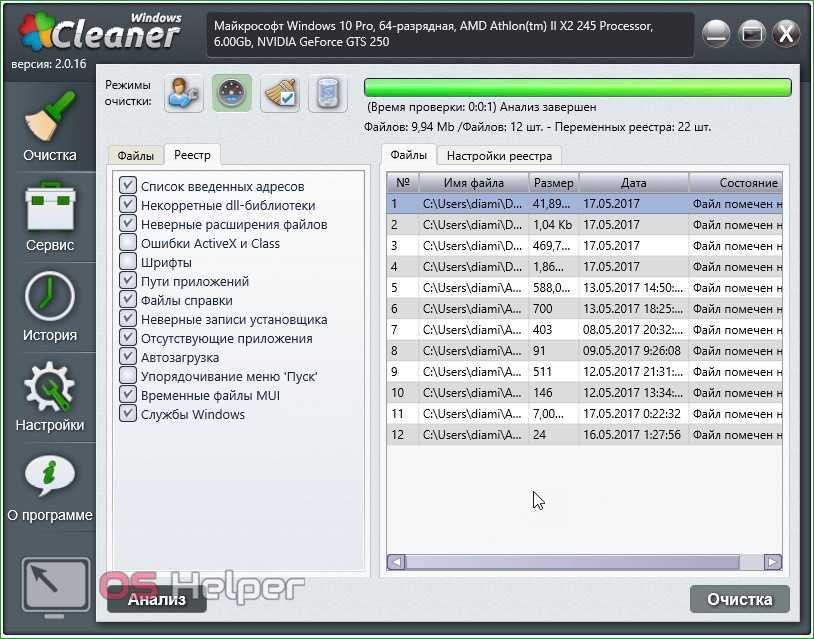Click the system info text field
This screenshot has height=639, width=814.
click(x=450, y=34)
